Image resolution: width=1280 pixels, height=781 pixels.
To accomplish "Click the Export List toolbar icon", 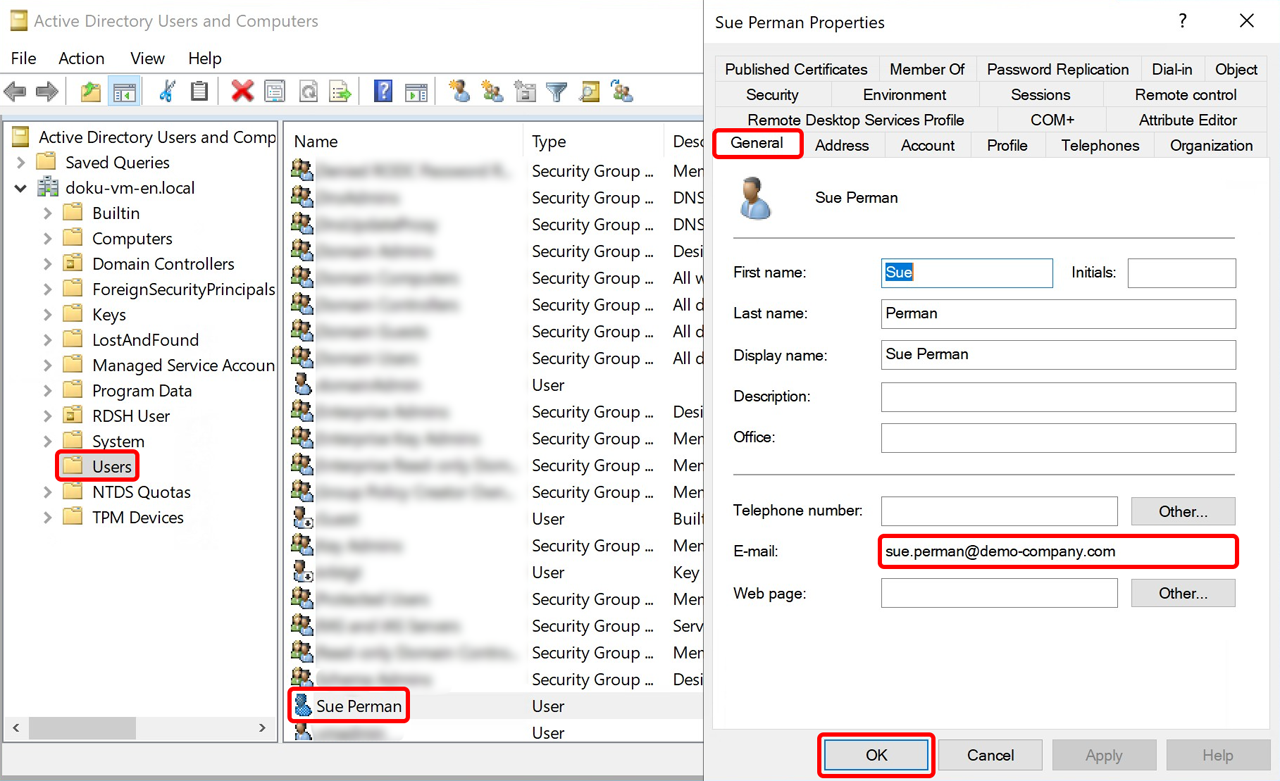I will click(340, 92).
